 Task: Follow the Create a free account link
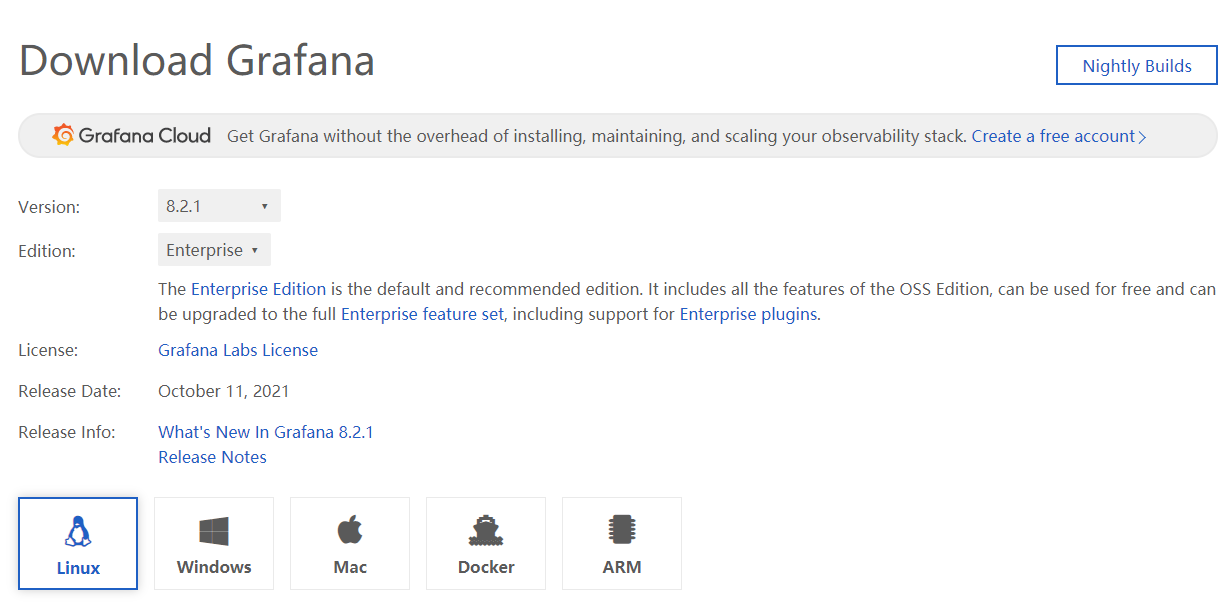[1053, 136]
